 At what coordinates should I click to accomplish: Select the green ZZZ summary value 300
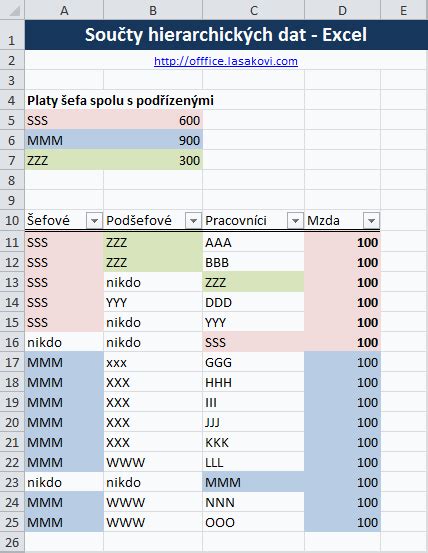click(153, 160)
